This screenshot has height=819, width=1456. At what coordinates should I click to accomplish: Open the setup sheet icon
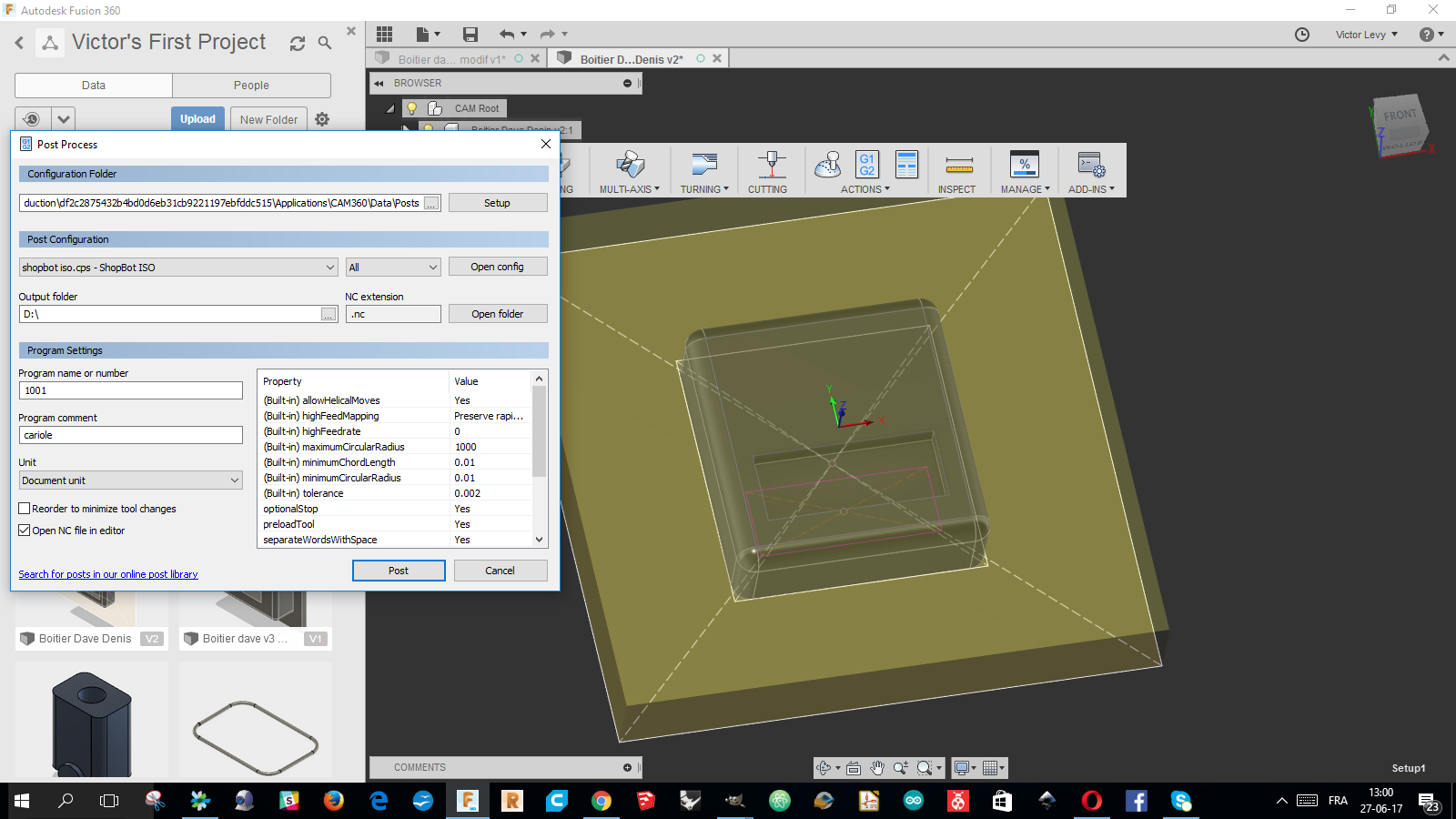[906, 165]
